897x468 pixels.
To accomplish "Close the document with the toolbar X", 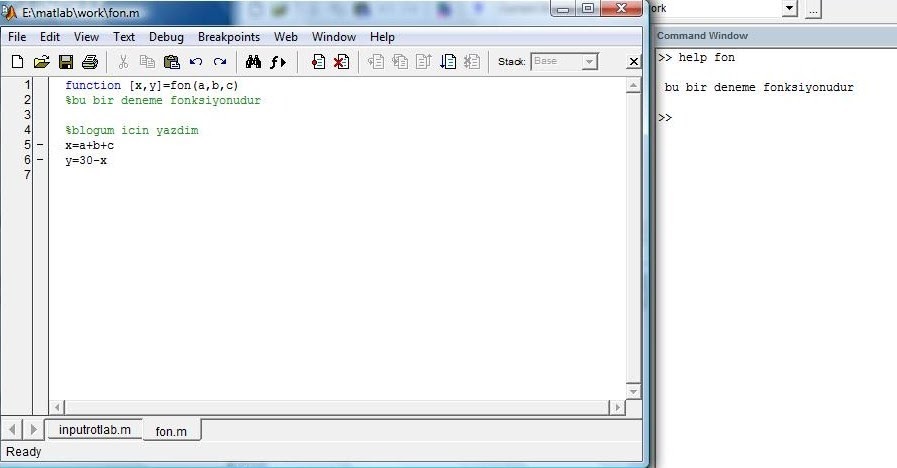I will click(633, 62).
